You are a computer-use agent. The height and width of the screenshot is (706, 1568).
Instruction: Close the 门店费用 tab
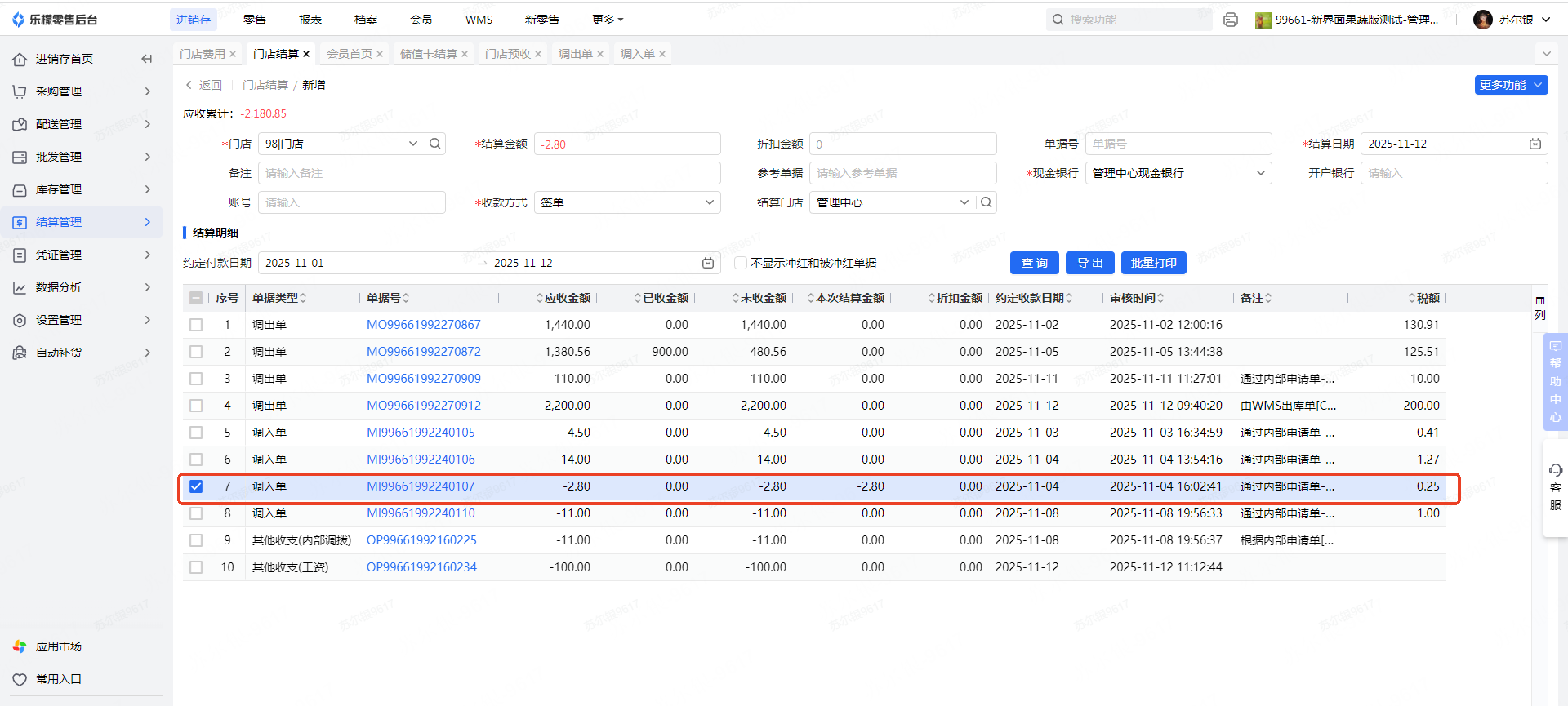coord(233,54)
